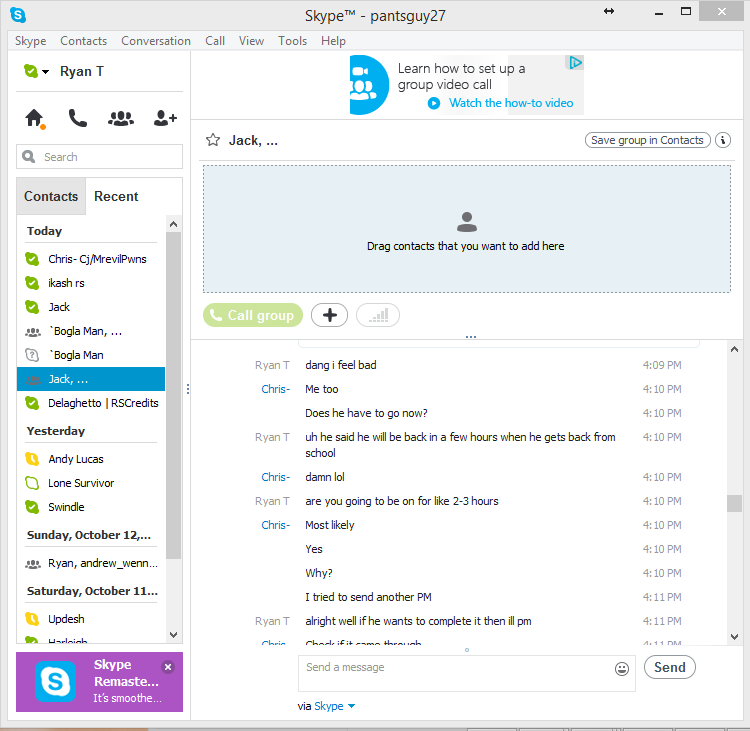The image size is (750, 731).
Task: Favorite the conversation with the star icon
Action: click(213, 140)
